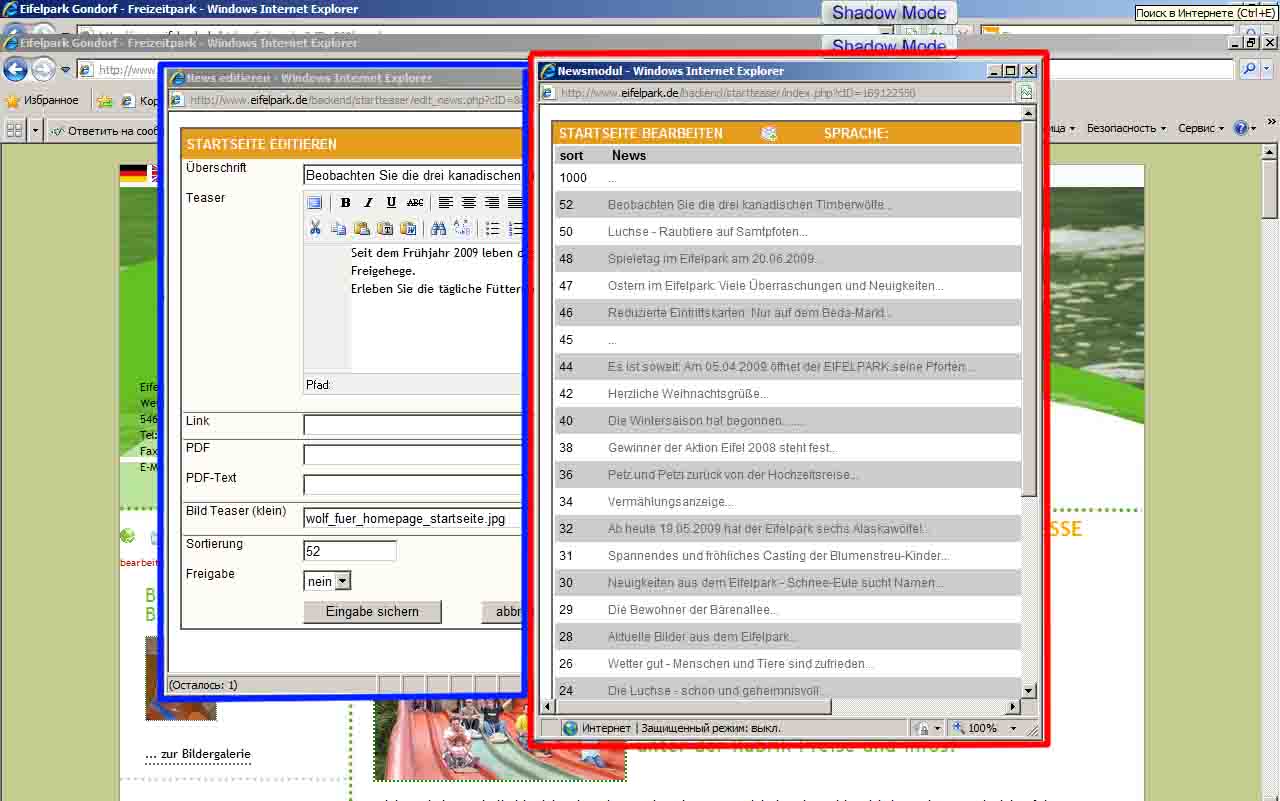Open news 'Spieletag im Eifelpark am 20.06.2009'
The image size is (1280, 801).
click(713, 258)
